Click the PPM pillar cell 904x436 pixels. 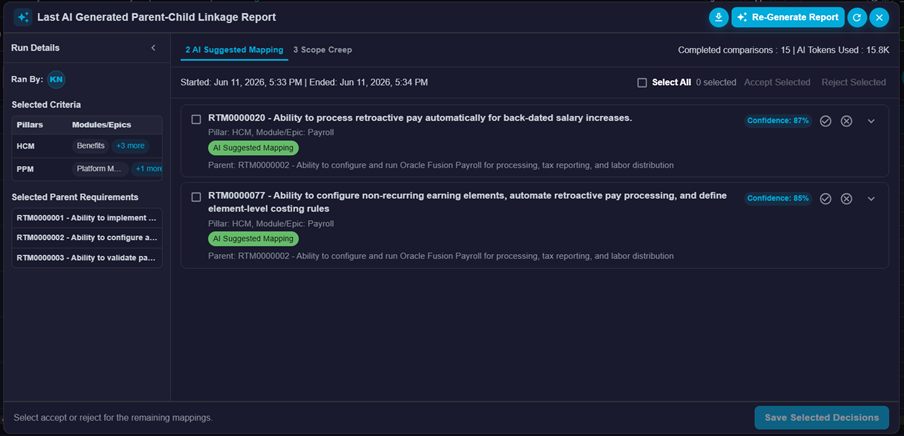[25, 169]
